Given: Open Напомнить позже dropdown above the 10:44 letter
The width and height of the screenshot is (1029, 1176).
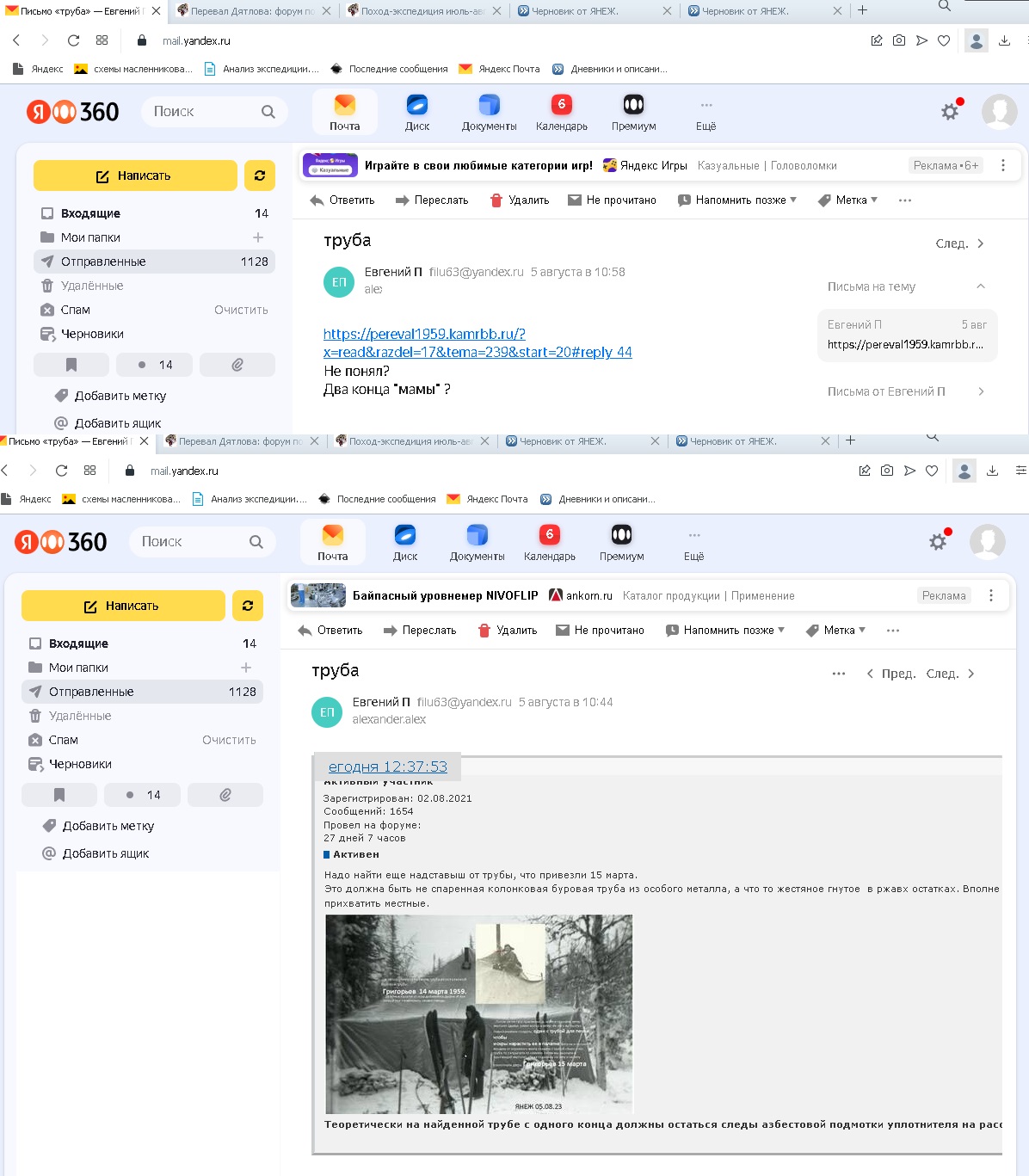Looking at the screenshot, I should pos(725,631).
